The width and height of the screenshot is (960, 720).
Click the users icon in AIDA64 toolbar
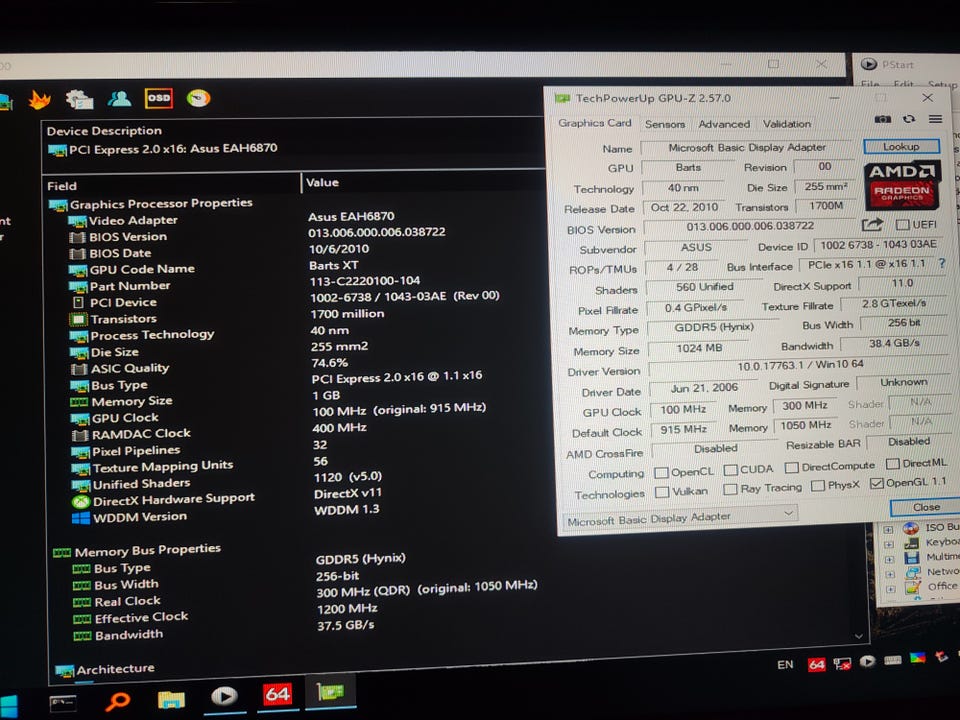coord(119,98)
